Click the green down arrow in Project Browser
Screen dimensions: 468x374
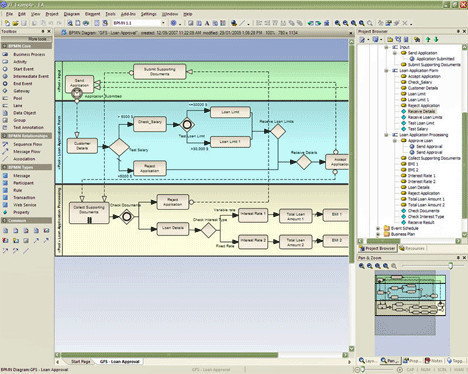(436, 40)
